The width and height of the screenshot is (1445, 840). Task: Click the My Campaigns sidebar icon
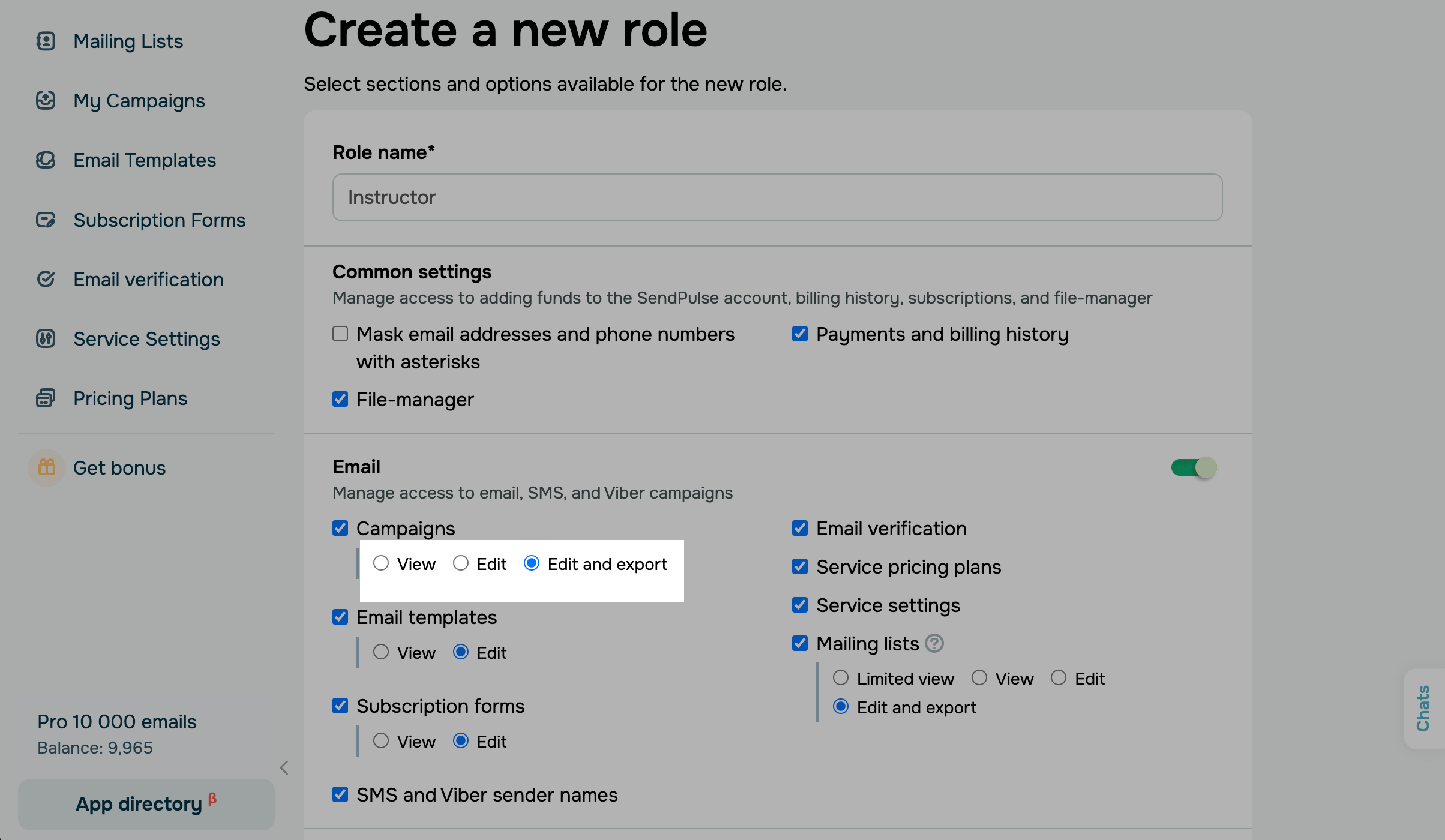tap(46, 100)
